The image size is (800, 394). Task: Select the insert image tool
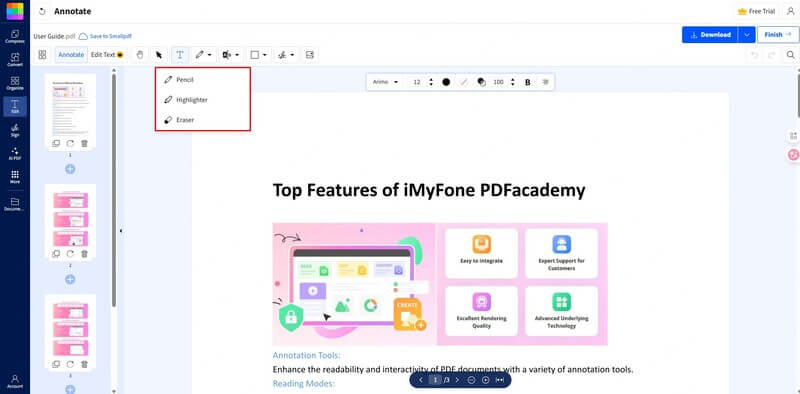pyautogui.click(x=310, y=55)
